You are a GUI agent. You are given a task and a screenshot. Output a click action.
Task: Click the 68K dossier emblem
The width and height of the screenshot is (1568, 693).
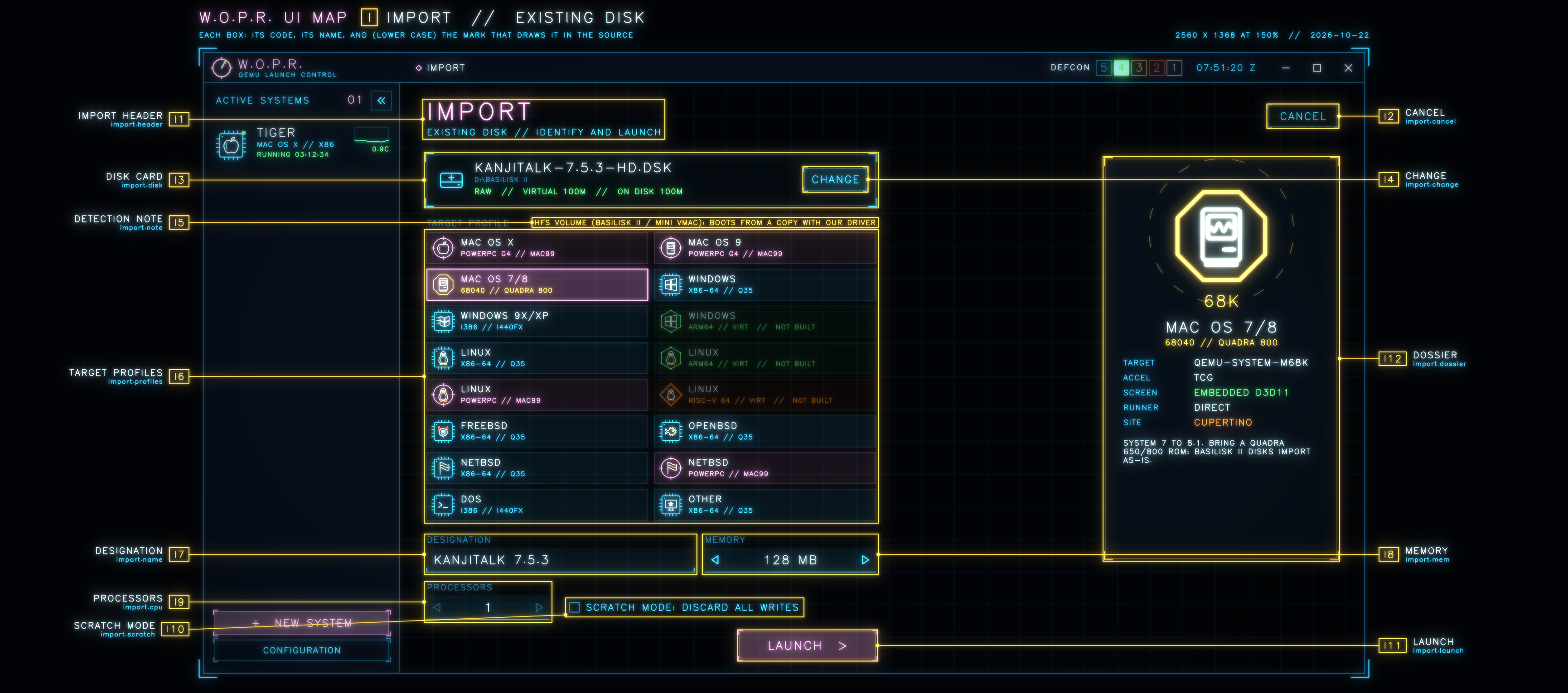1220,236
